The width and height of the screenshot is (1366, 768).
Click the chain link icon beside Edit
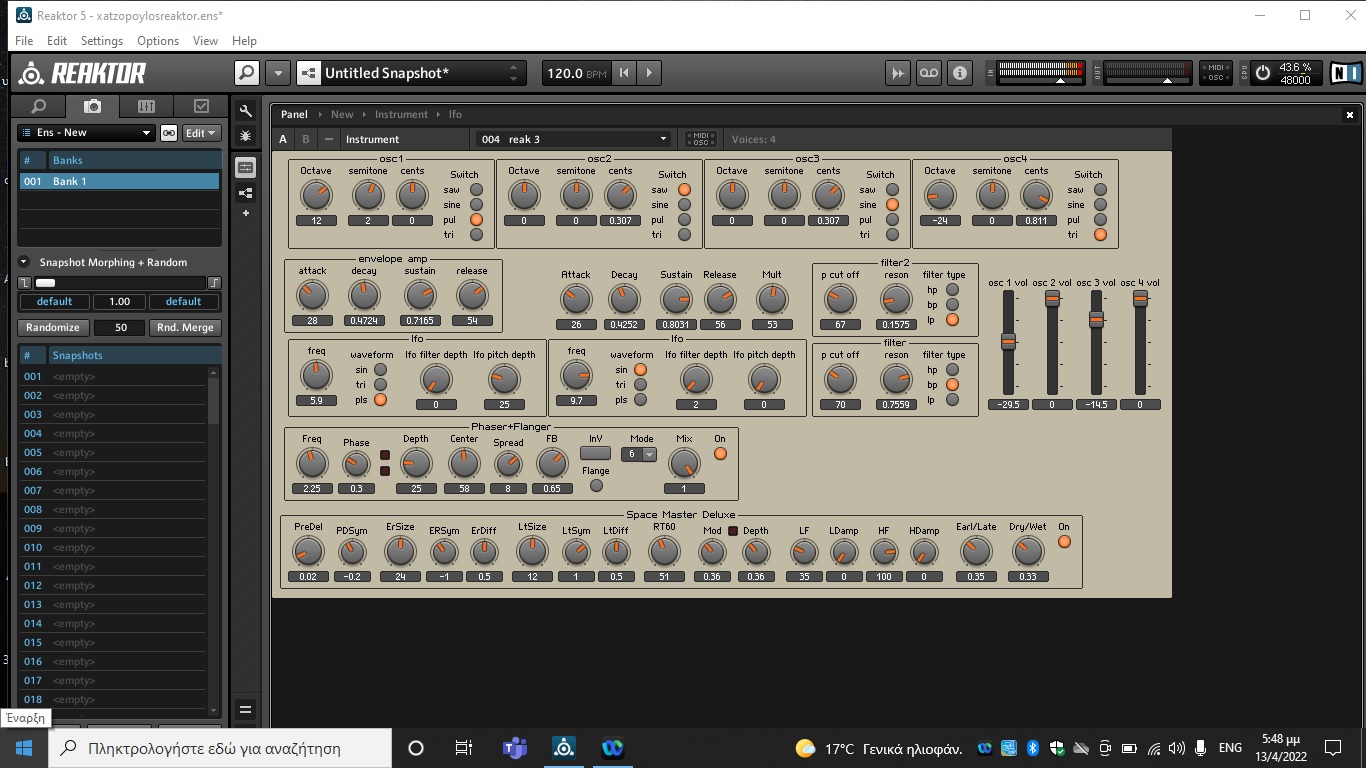[x=169, y=133]
